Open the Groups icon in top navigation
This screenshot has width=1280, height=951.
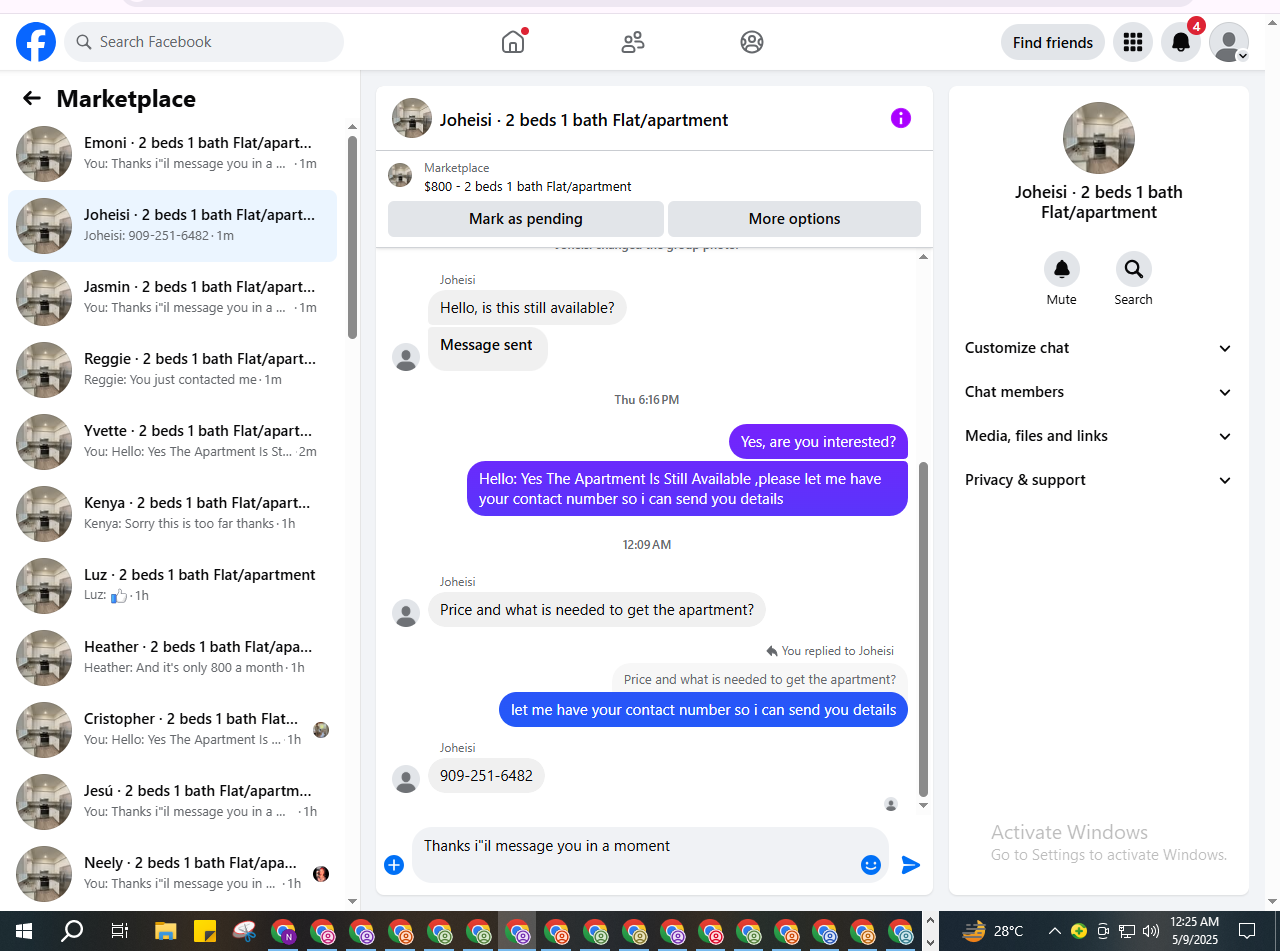[752, 42]
